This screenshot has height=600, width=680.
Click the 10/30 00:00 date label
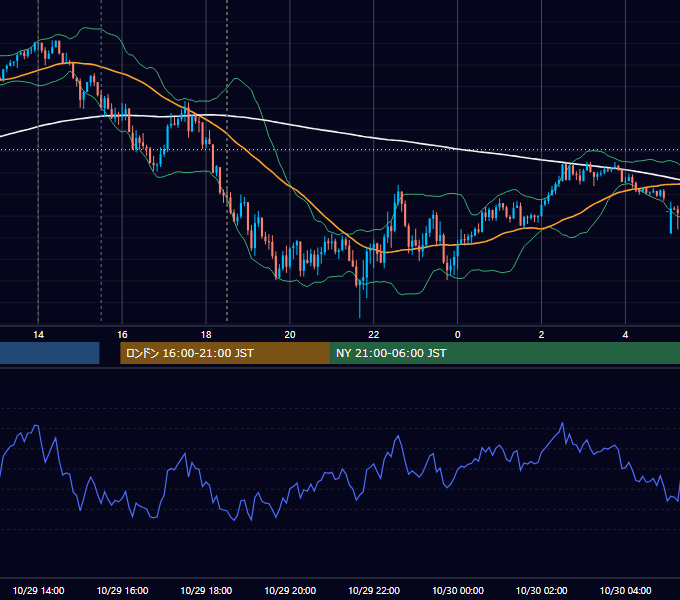458,590
